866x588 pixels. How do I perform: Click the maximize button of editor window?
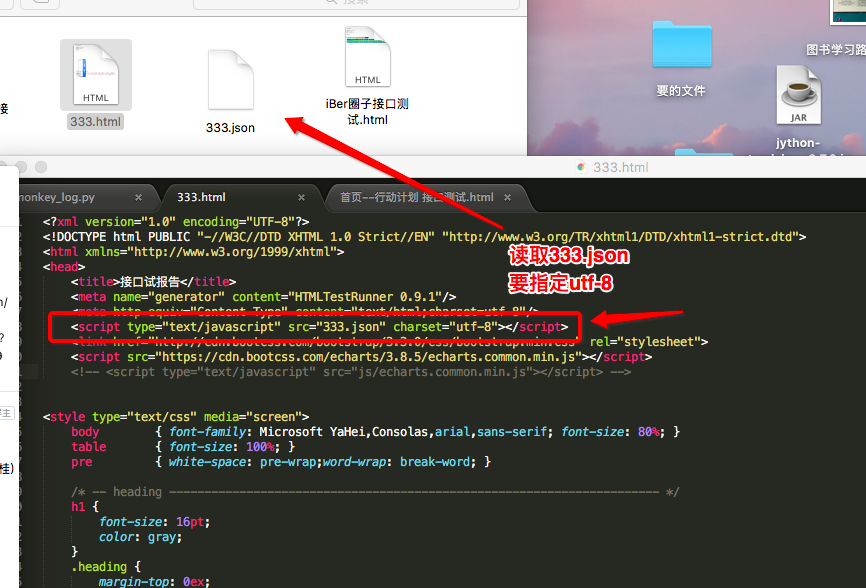click(41, 167)
